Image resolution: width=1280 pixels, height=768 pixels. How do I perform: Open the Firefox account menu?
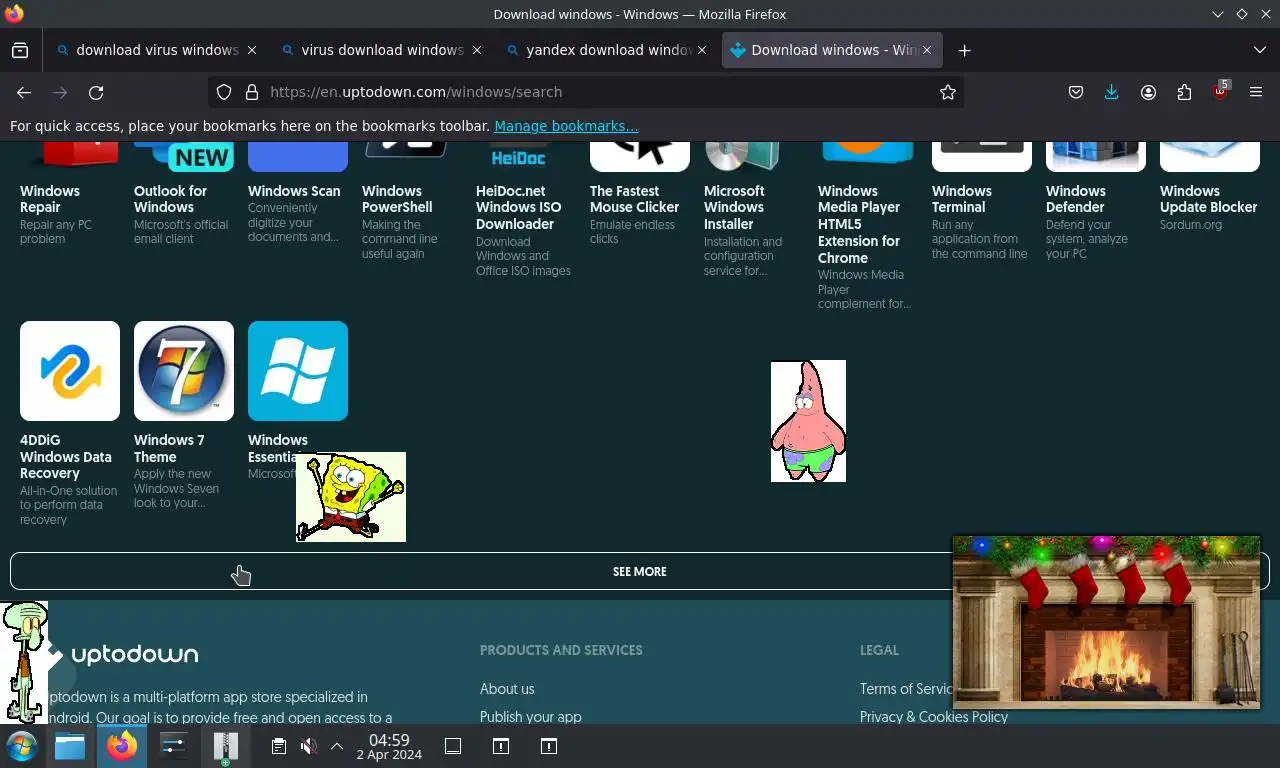point(1148,92)
